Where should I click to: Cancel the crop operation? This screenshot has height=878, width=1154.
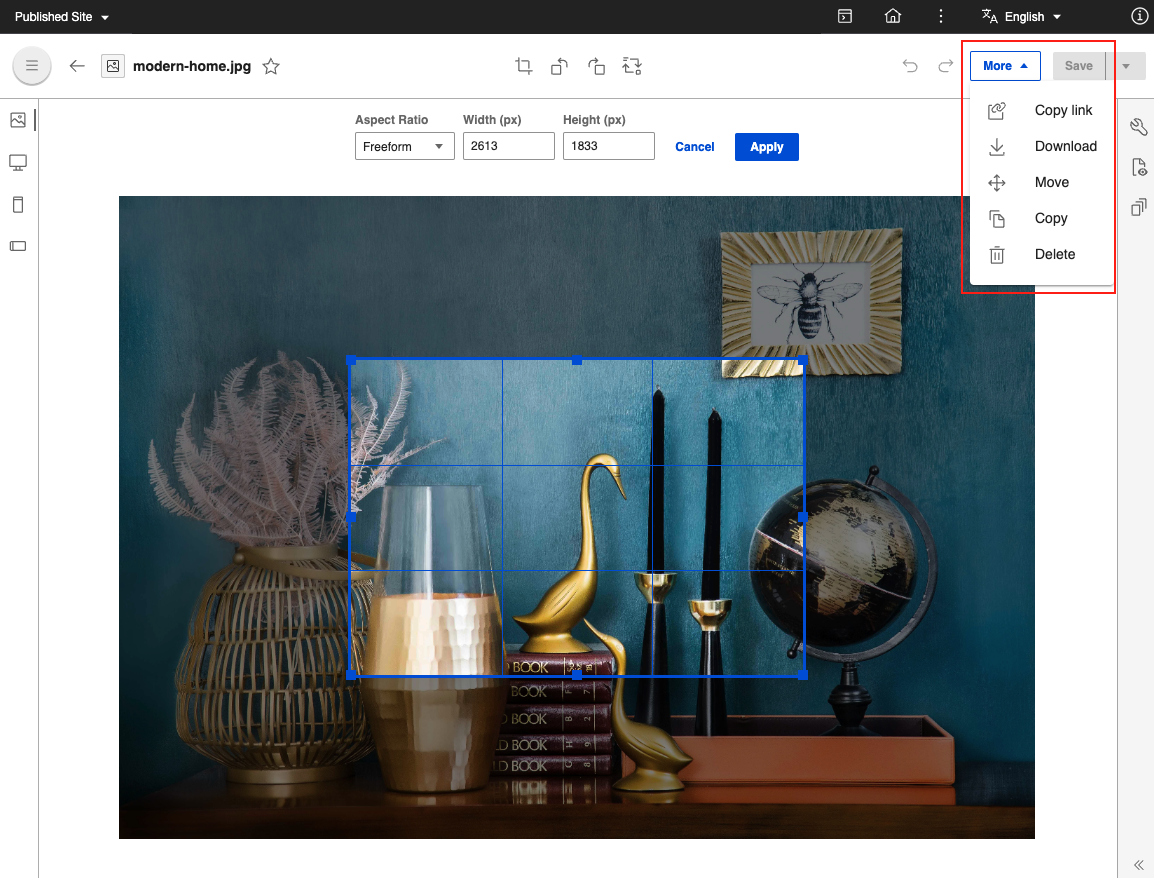(x=694, y=147)
